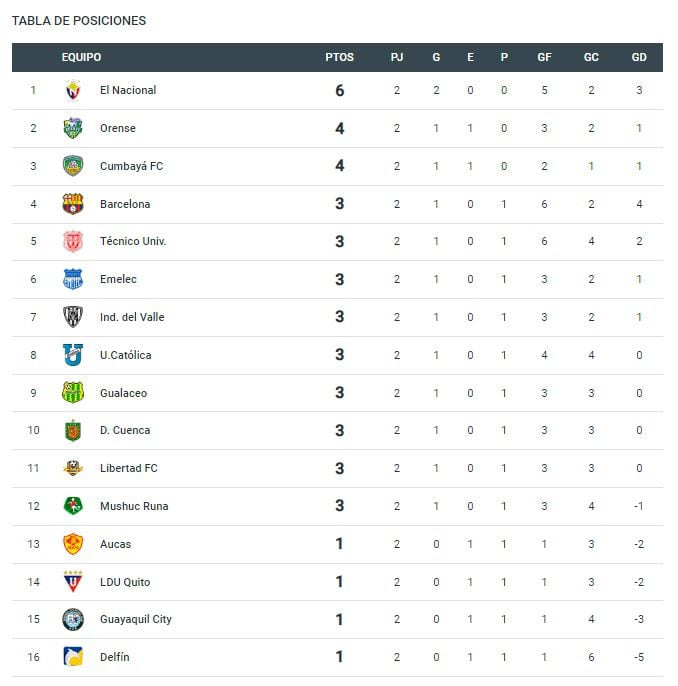This screenshot has width=678, height=686.
Task: Open the Cumbayá FC crest icon
Action: pyautogui.click(x=73, y=166)
